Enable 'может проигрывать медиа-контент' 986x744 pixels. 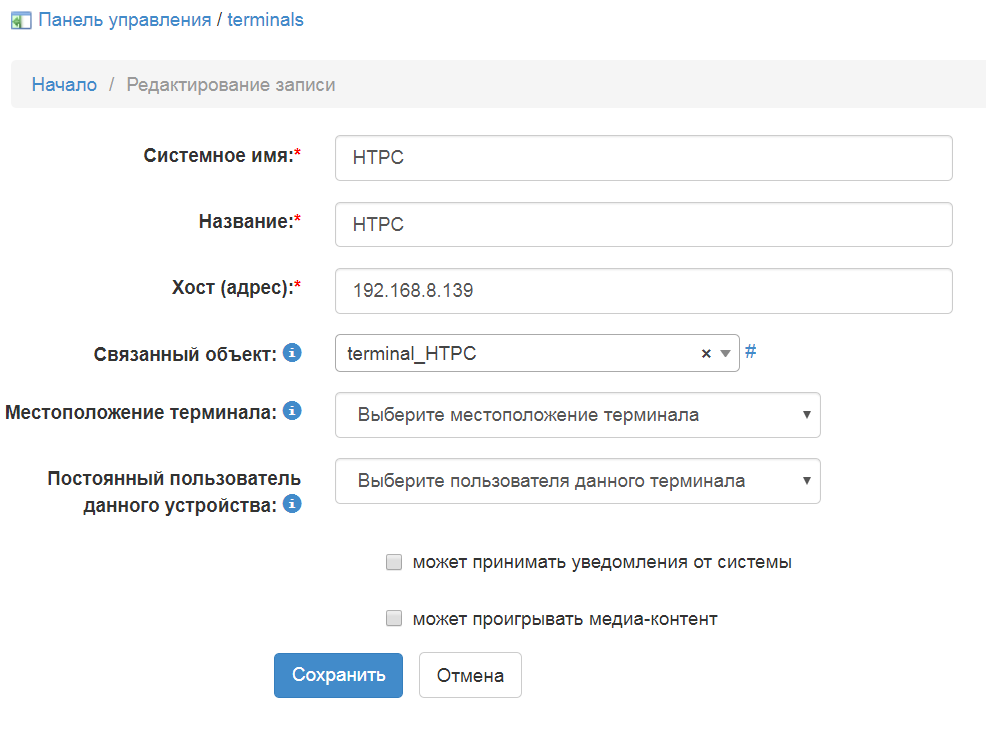coord(393,618)
